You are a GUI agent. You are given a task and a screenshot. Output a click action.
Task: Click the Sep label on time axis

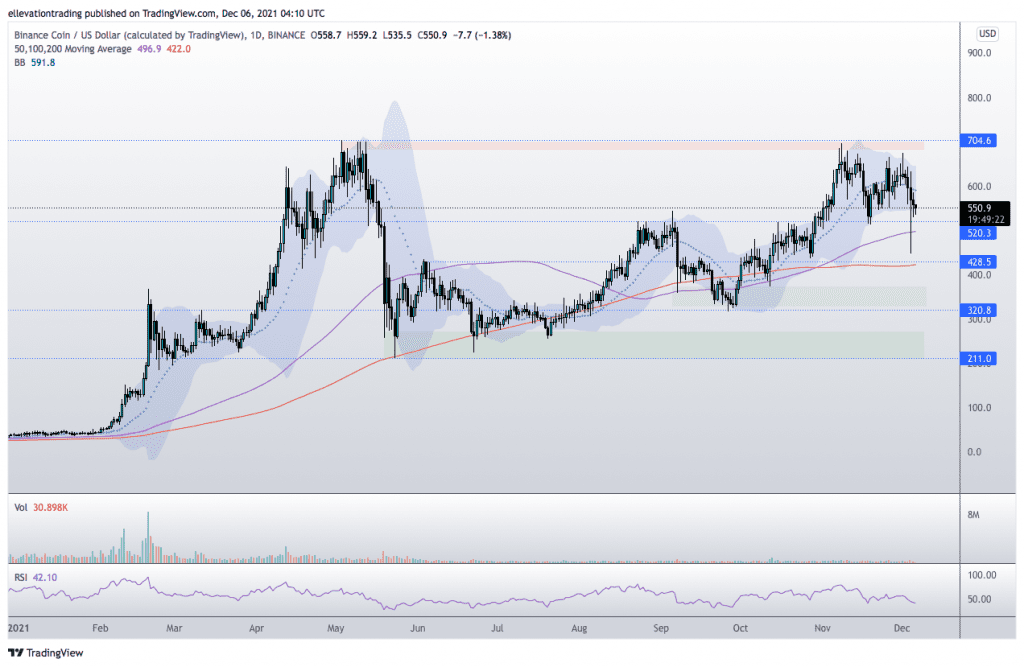click(661, 628)
